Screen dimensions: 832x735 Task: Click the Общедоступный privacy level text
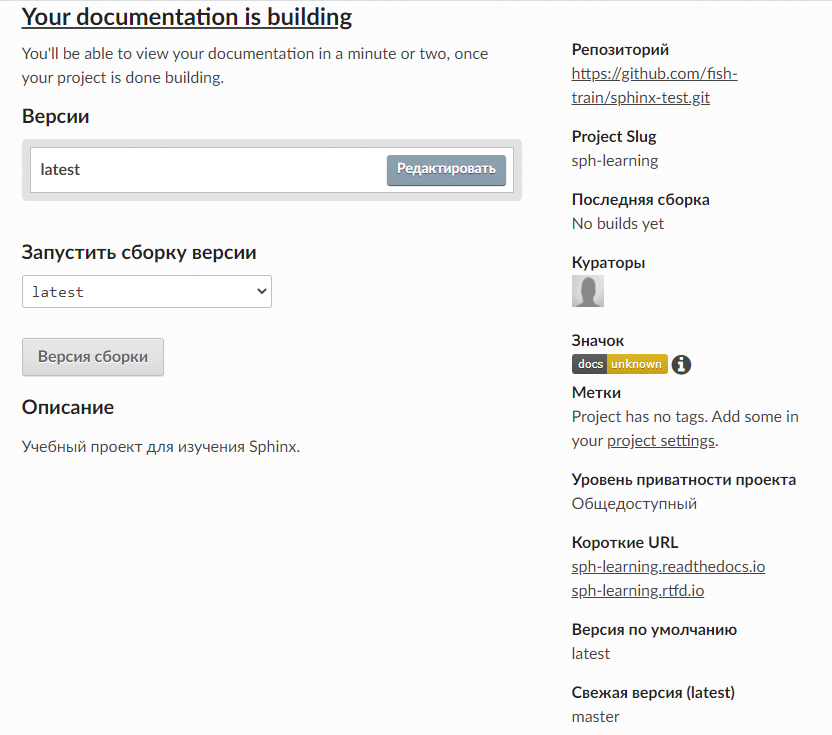click(x=634, y=504)
